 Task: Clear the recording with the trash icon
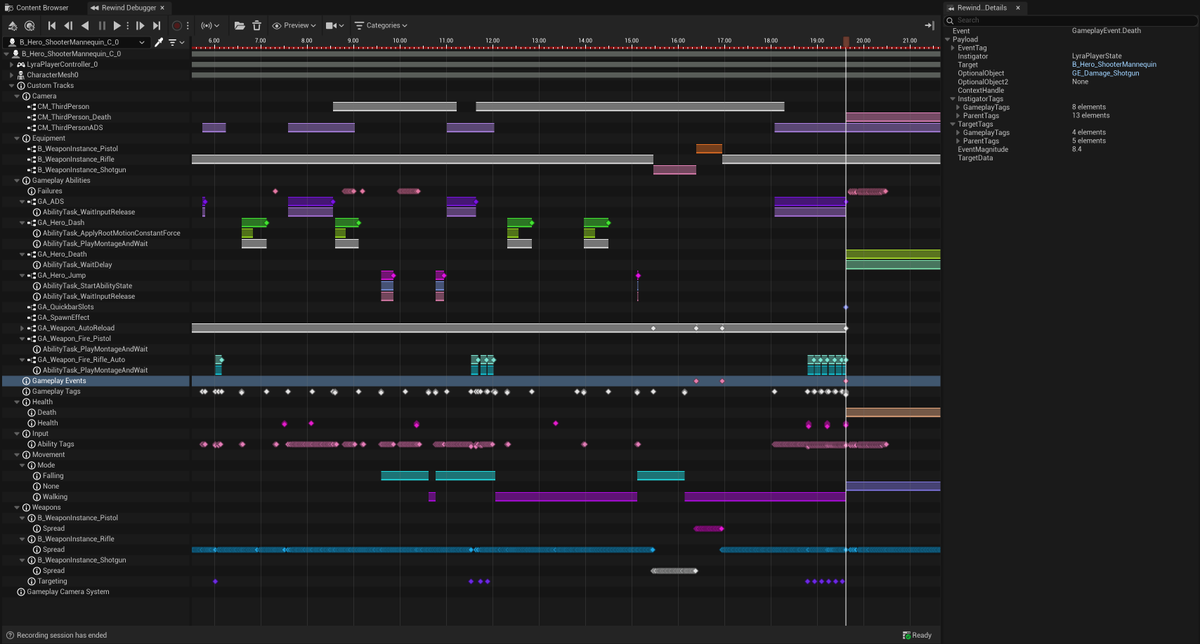[x=257, y=25]
